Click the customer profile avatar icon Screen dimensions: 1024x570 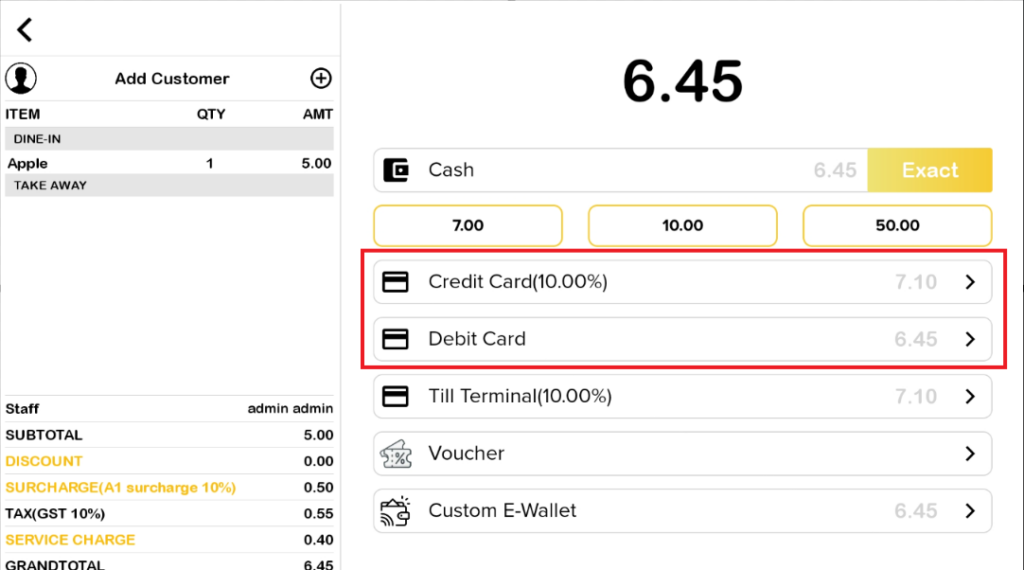(21, 78)
